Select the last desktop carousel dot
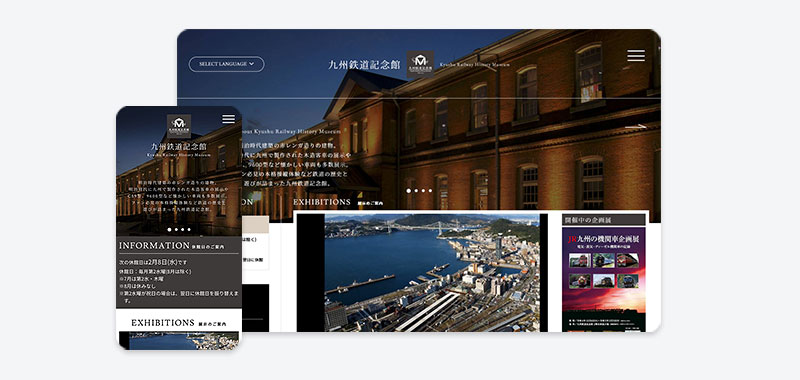 tap(430, 191)
